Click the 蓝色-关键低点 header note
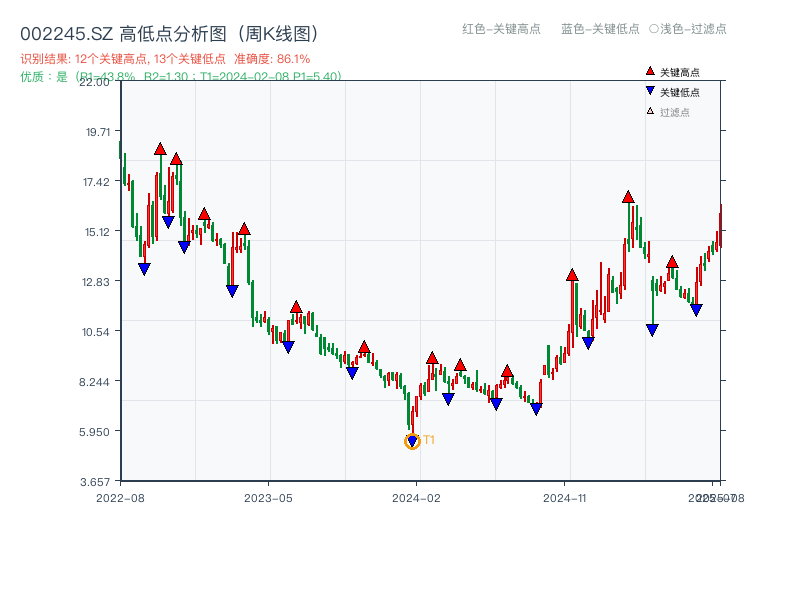This screenshot has width=800, height=600. pyautogui.click(x=600, y=29)
